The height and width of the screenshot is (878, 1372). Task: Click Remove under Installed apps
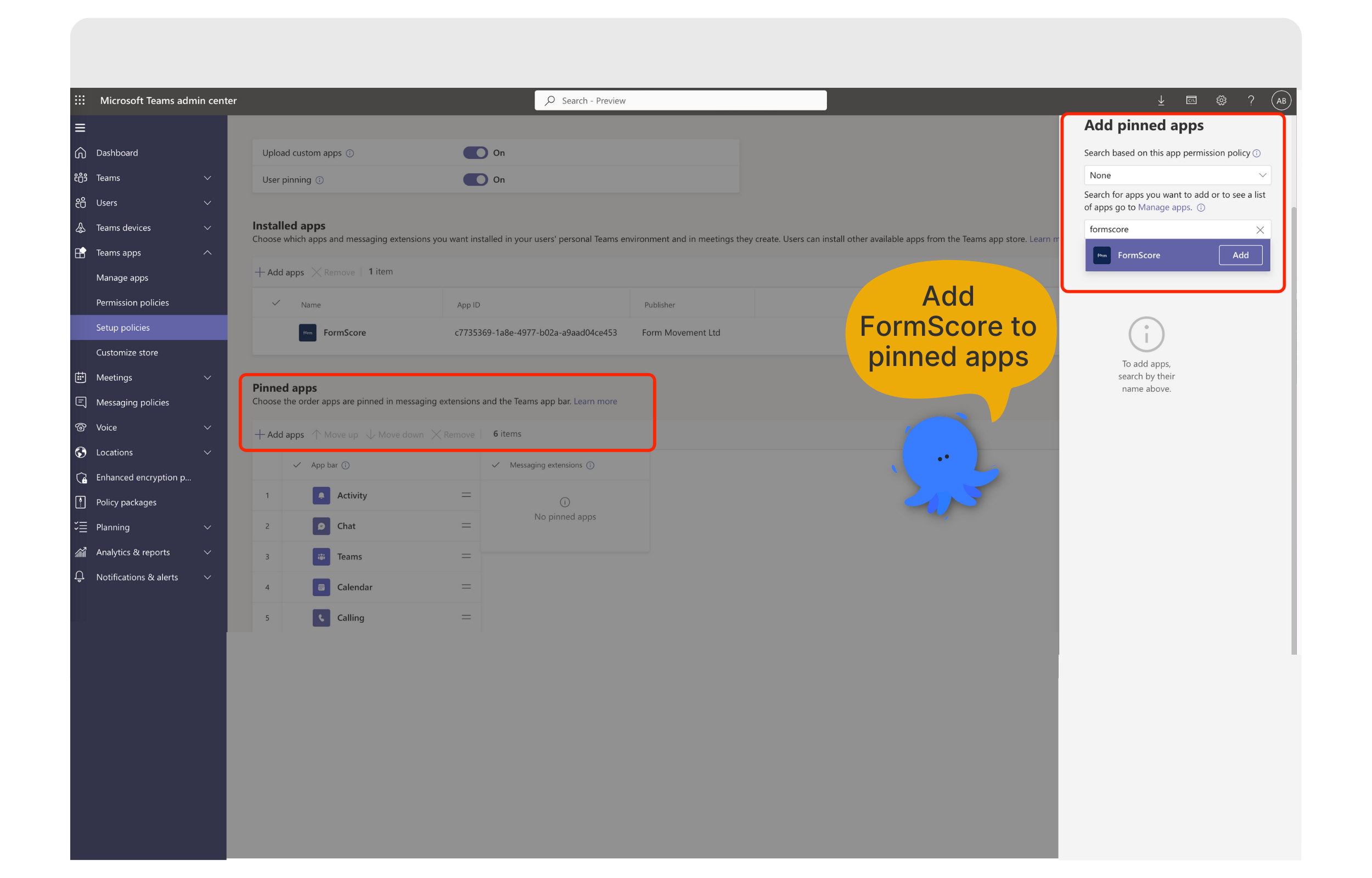point(334,273)
